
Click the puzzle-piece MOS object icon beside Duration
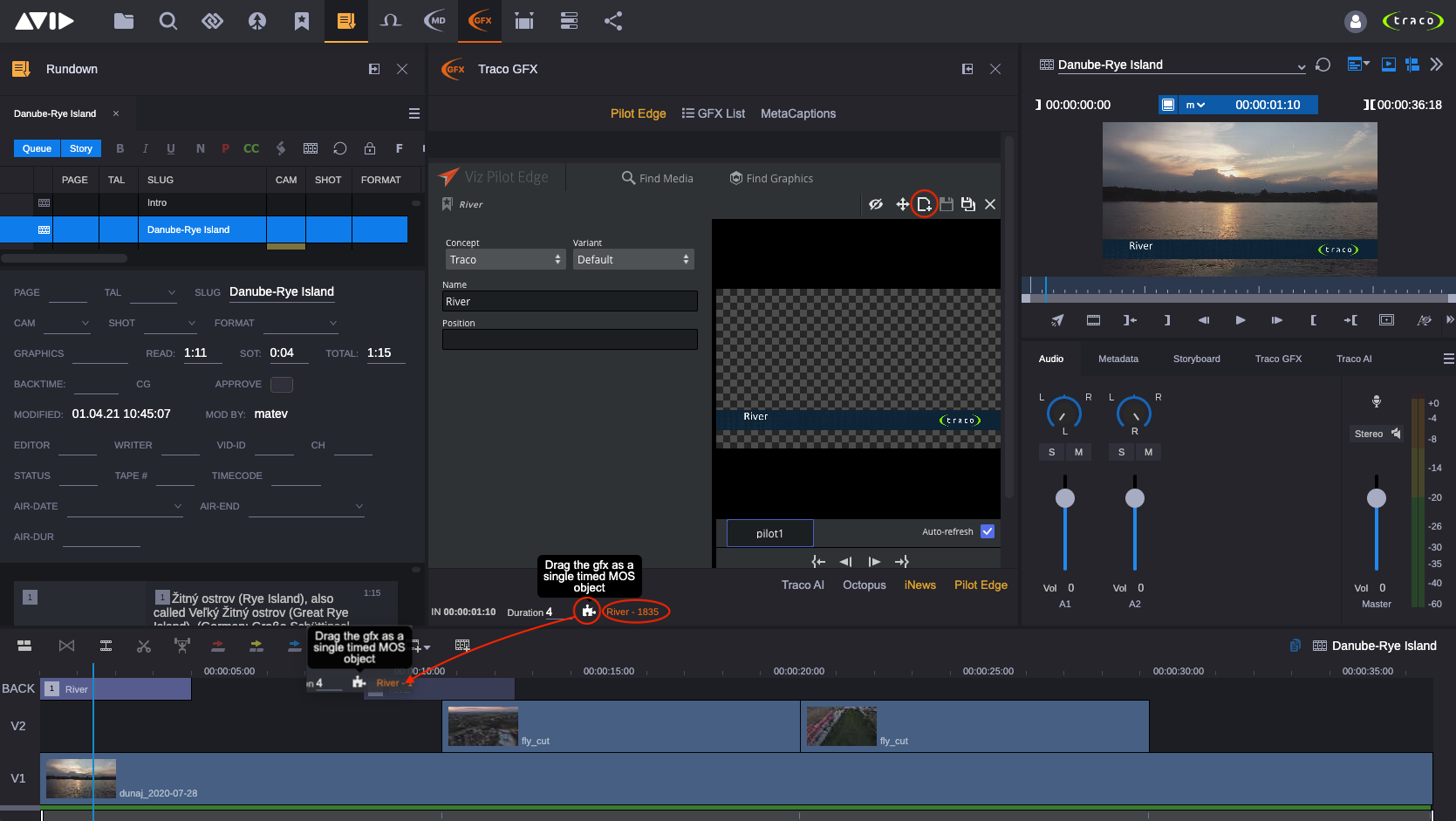pyautogui.click(x=589, y=612)
